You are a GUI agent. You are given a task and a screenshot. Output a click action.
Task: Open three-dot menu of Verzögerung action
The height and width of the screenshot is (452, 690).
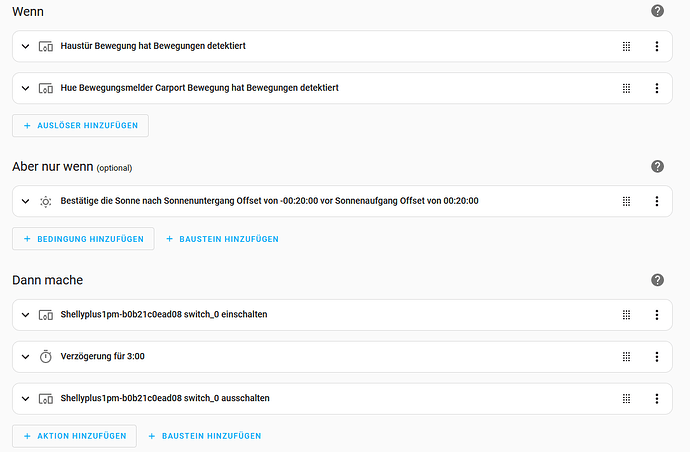[x=657, y=356]
